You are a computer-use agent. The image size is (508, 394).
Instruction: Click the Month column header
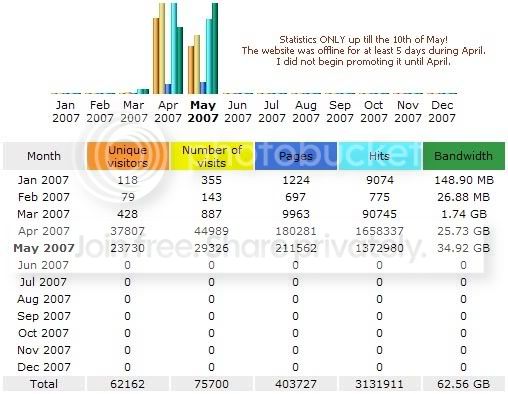click(x=44, y=156)
